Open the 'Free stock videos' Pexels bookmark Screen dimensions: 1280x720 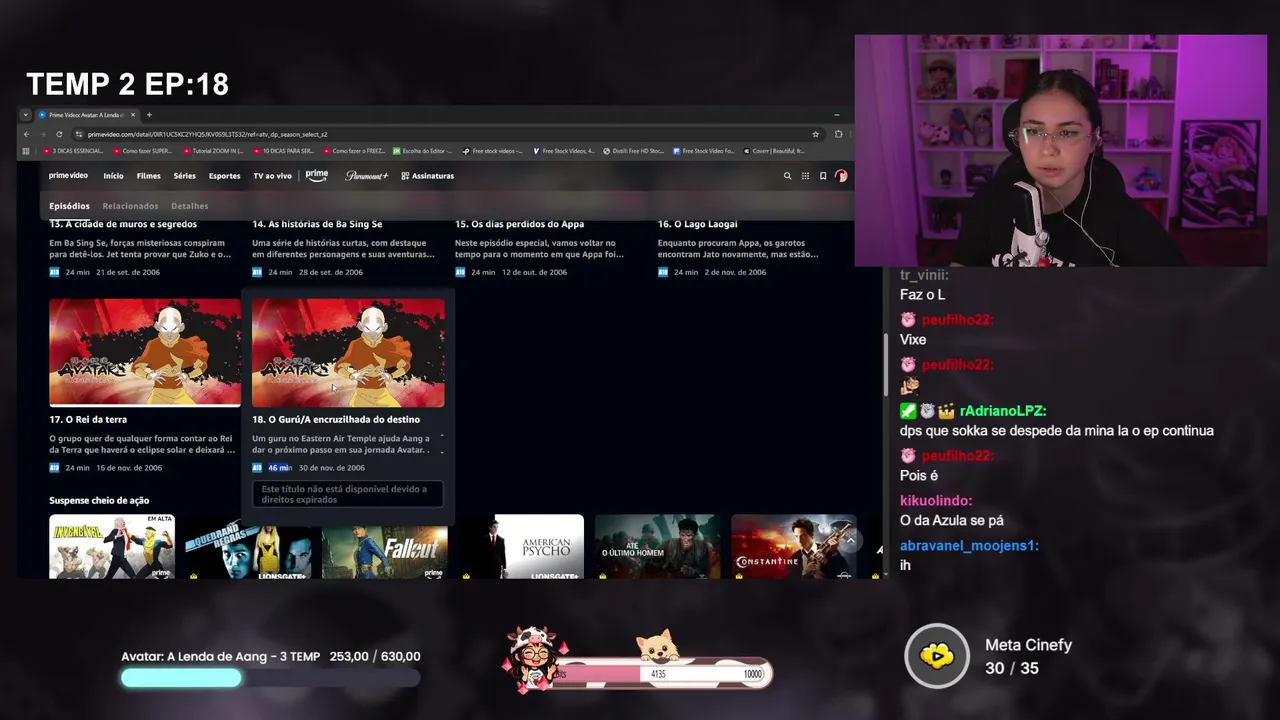pyautogui.click(x=493, y=151)
